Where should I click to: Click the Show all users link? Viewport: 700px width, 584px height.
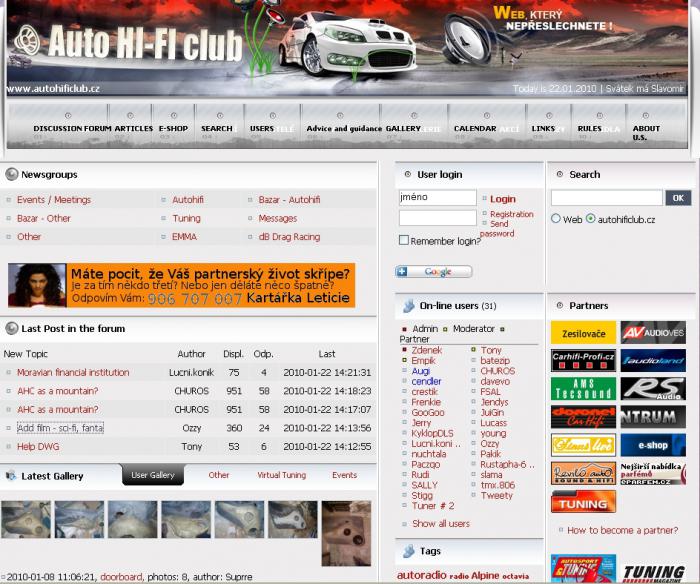click(x=440, y=523)
